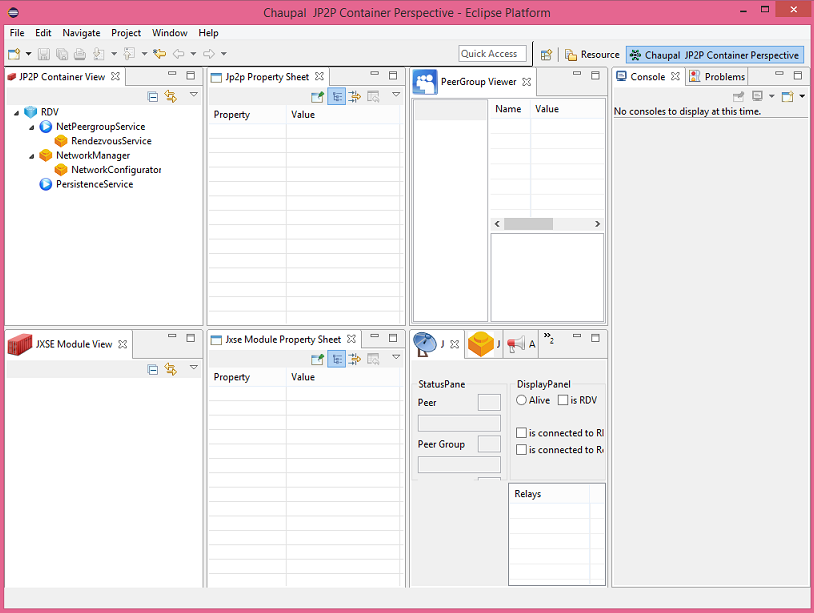The width and height of the screenshot is (814, 613).
Task: Pin Jxse Module Property Sheet to selection
Action: (317, 359)
